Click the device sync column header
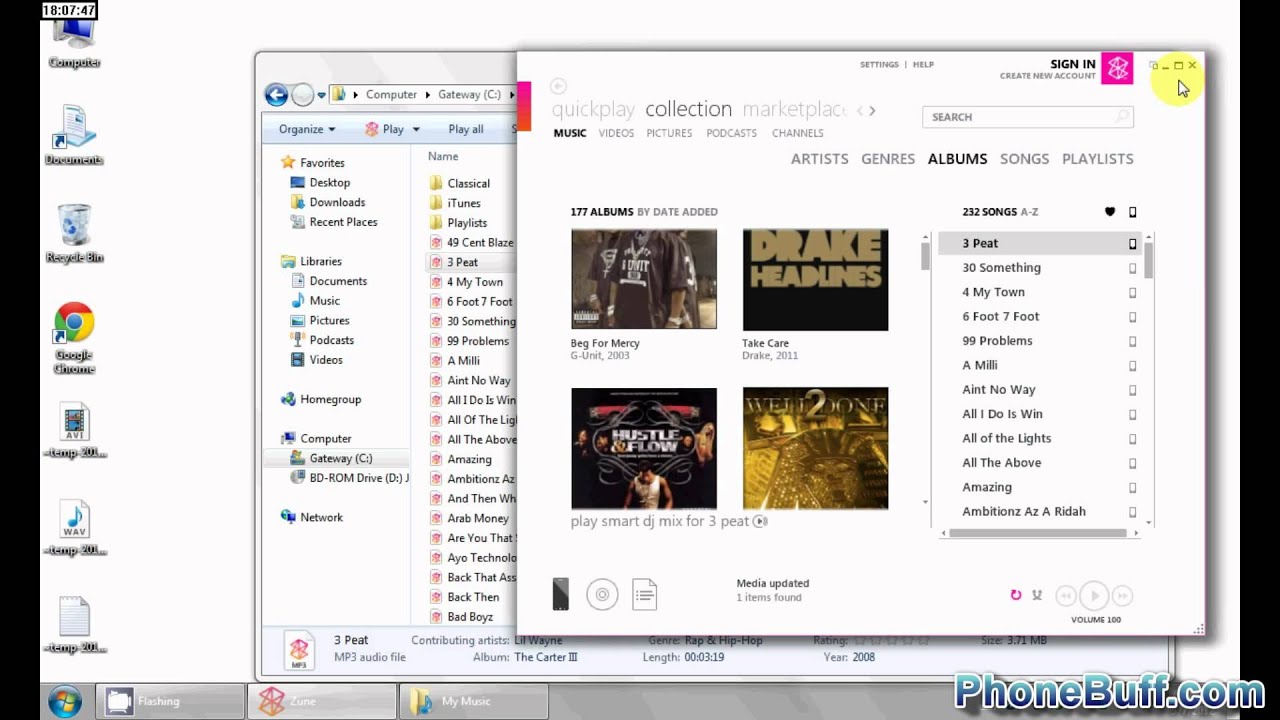Viewport: 1280px width, 720px height. pos(1133,212)
